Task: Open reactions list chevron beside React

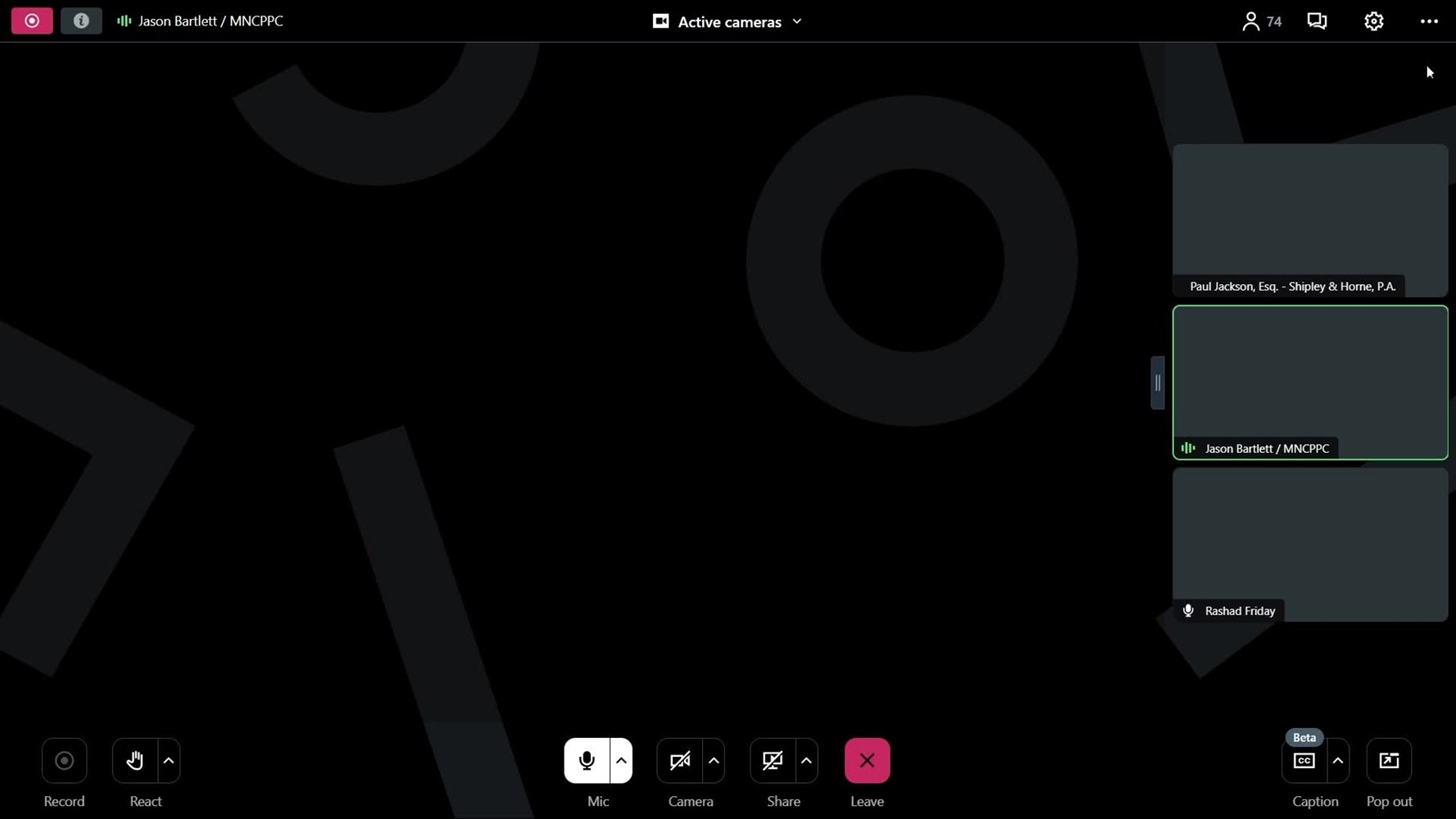Action: [169, 760]
